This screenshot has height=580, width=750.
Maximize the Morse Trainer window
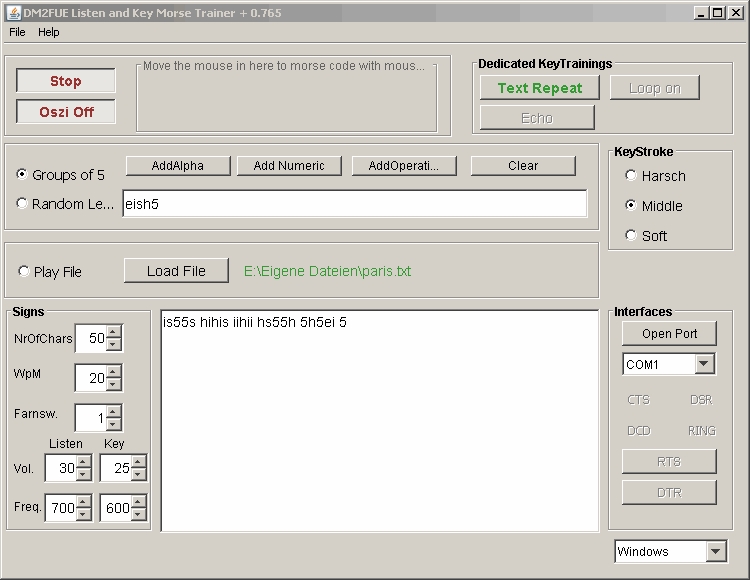pyautogui.click(x=717, y=13)
